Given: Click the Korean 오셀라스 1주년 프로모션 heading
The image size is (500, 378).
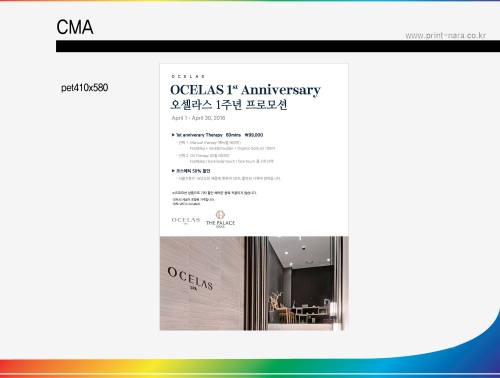Looking at the screenshot, I should (229, 105).
